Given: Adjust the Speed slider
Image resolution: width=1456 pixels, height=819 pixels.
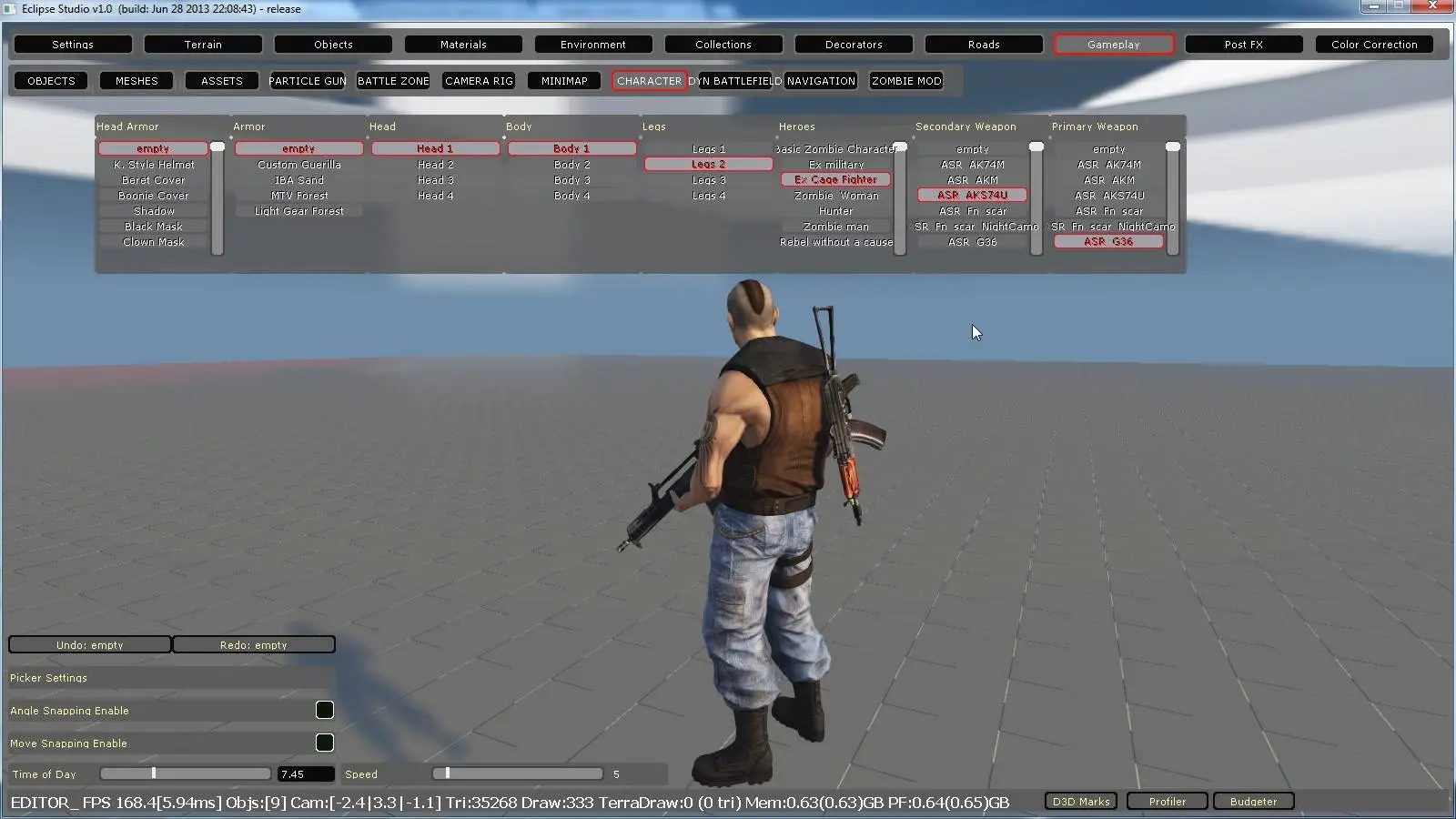Looking at the screenshot, I should pyautogui.click(x=518, y=773).
